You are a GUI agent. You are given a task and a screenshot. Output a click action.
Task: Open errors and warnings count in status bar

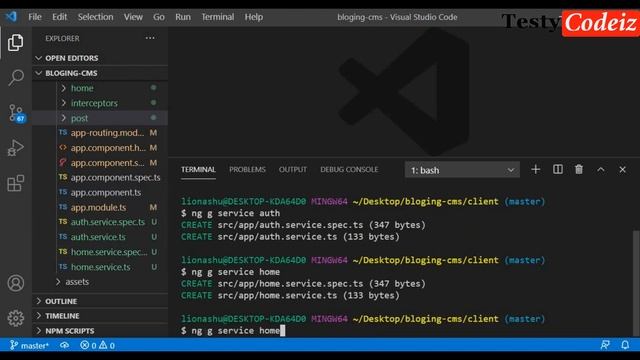98,346
